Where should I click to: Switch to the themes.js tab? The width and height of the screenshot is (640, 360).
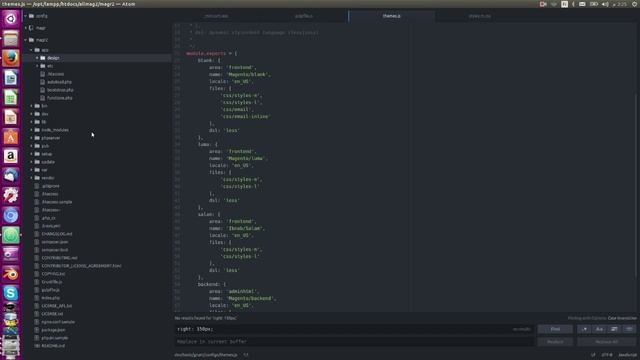point(392,16)
